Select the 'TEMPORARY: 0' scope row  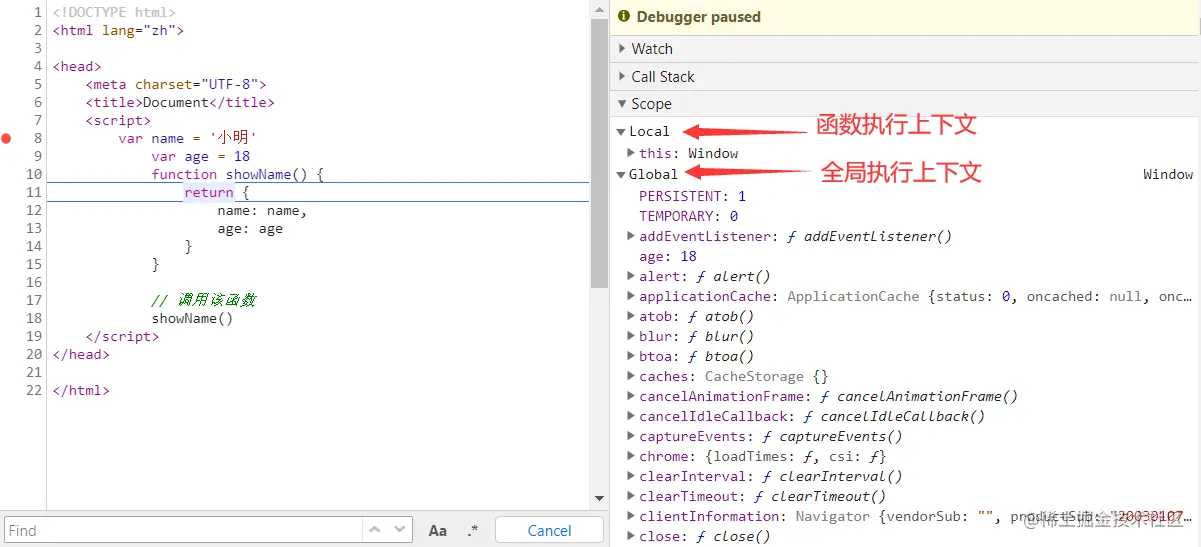(x=688, y=216)
